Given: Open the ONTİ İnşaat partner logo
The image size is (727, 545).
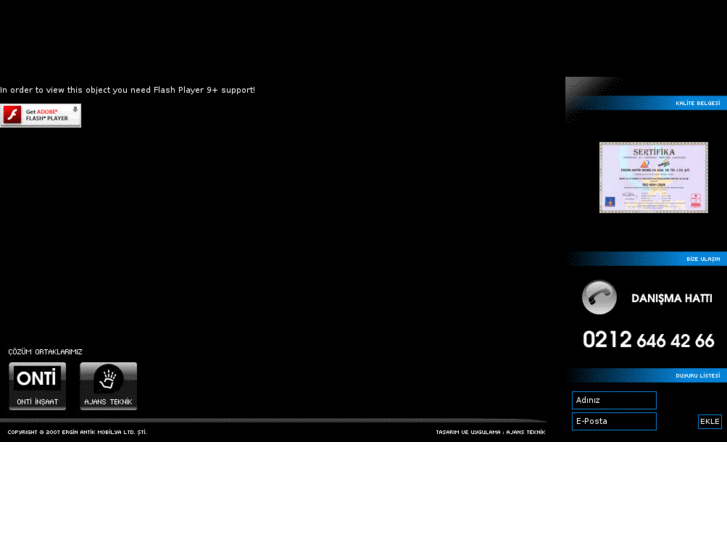Looking at the screenshot, I should pyautogui.click(x=37, y=386).
